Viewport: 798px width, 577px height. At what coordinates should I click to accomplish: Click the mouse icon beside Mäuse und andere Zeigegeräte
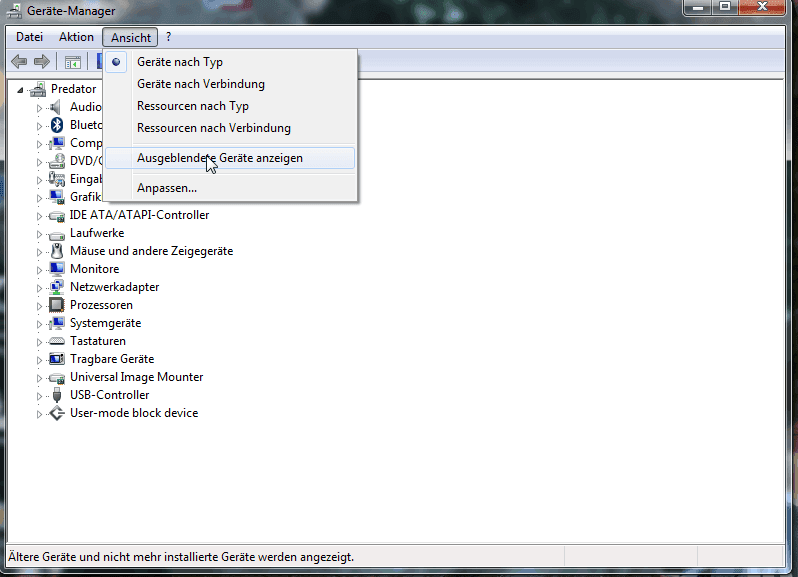(56, 251)
